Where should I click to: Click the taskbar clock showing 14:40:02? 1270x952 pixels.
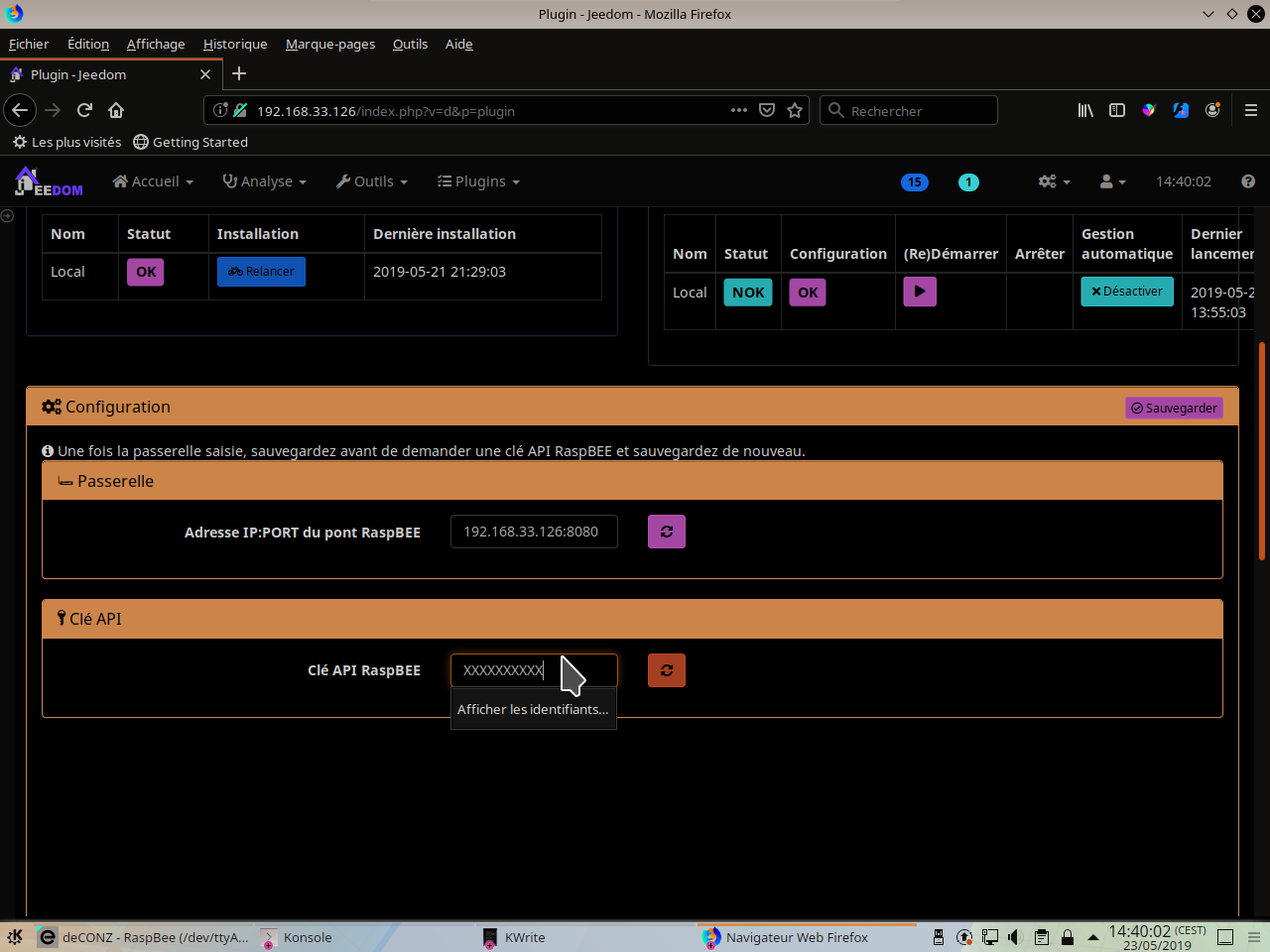(x=1157, y=937)
